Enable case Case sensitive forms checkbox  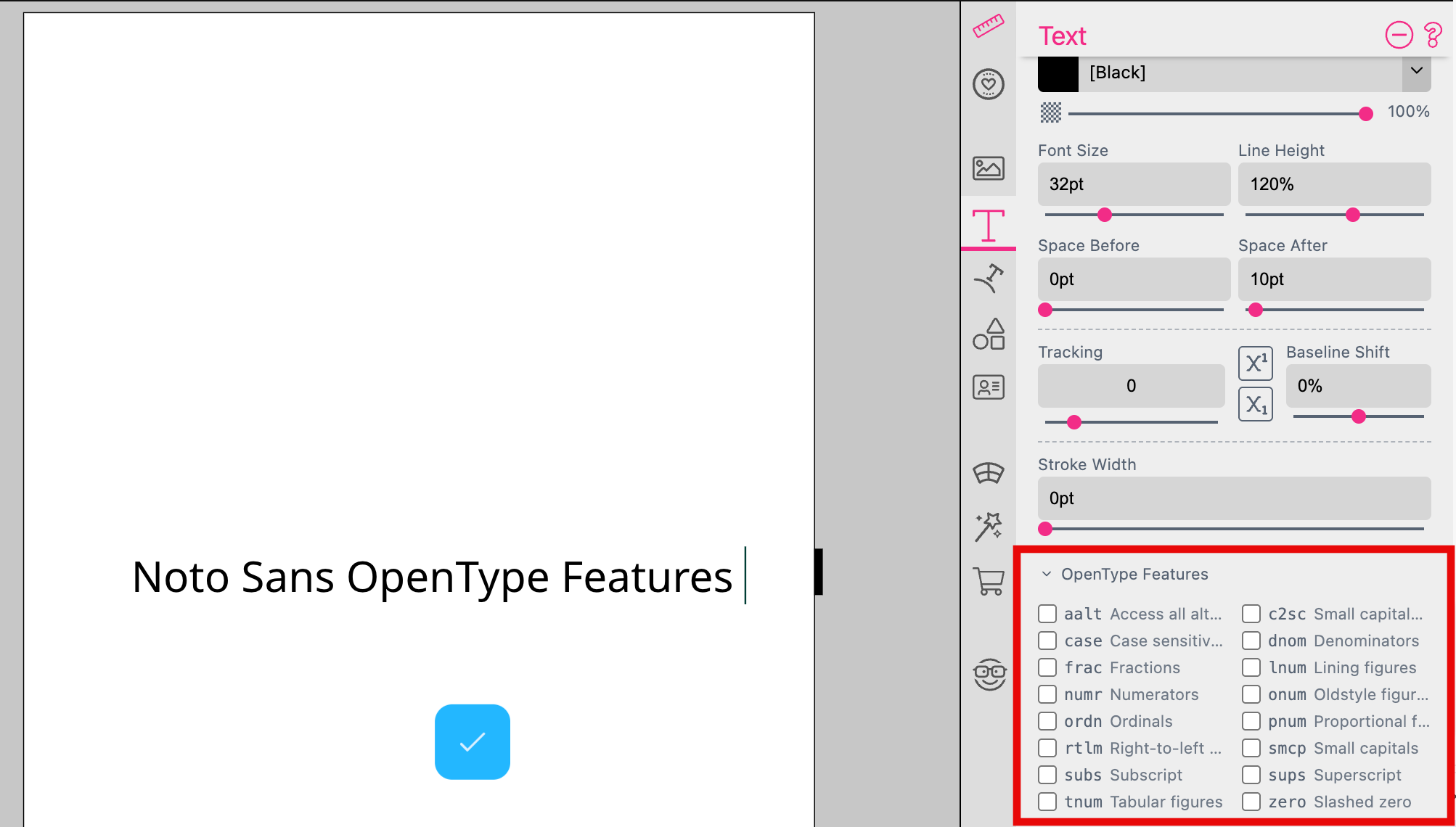[1047, 641]
